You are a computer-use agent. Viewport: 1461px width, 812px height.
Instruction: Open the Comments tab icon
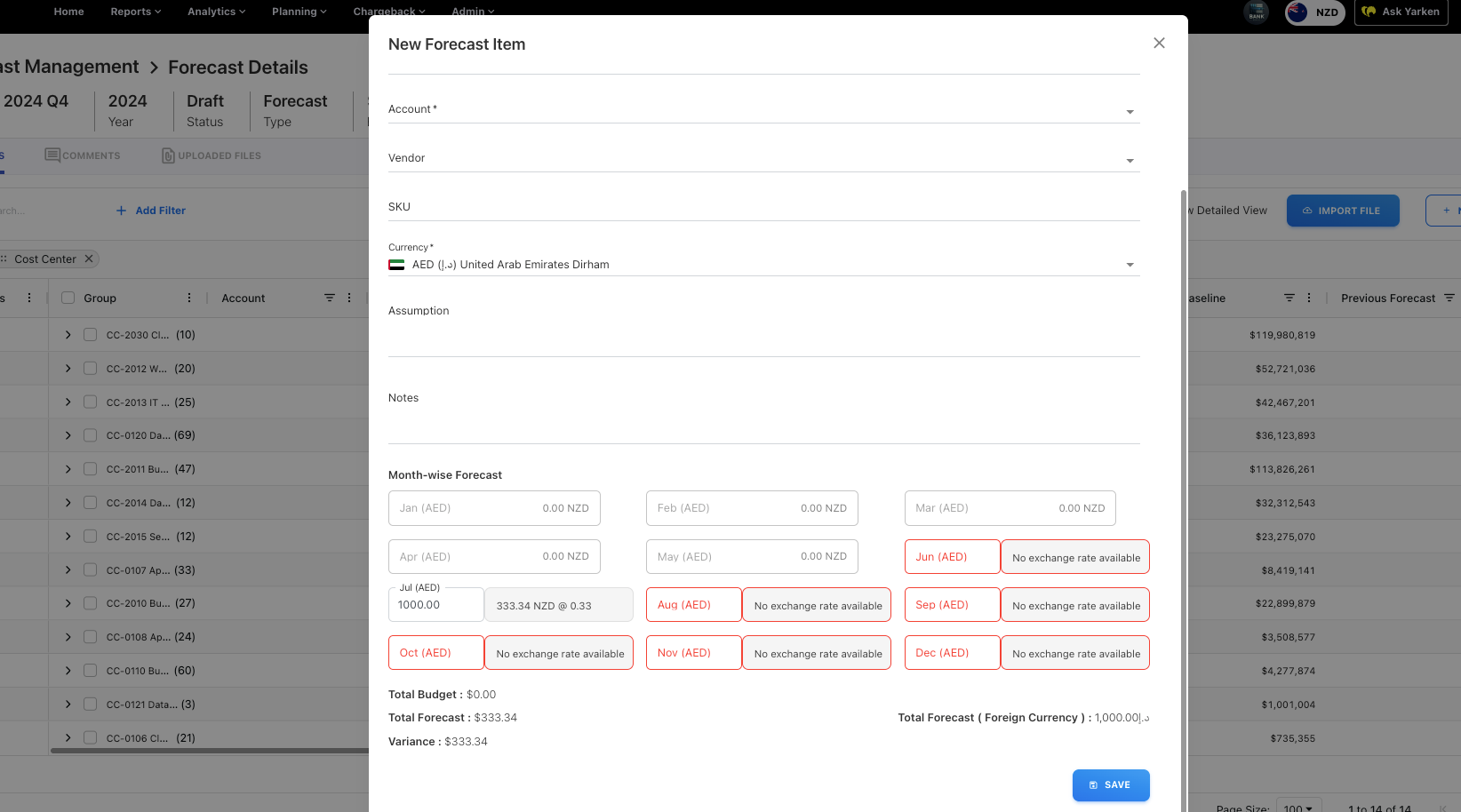52,155
